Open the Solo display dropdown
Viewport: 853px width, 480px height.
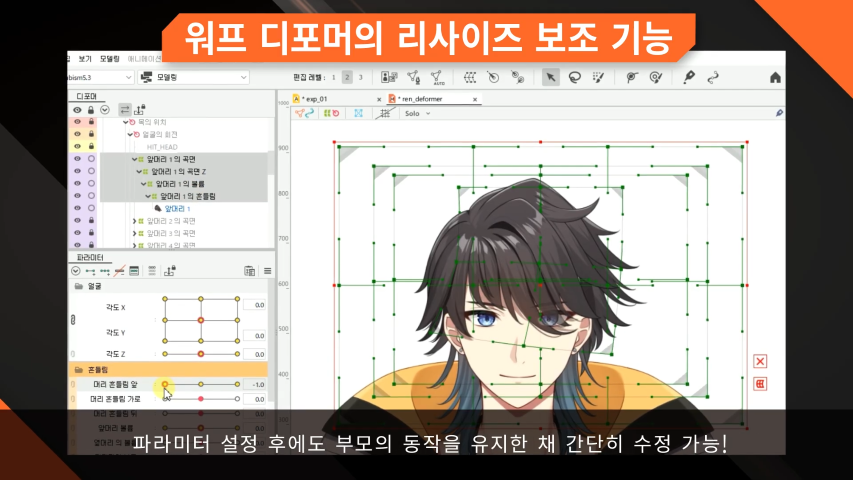[418, 113]
